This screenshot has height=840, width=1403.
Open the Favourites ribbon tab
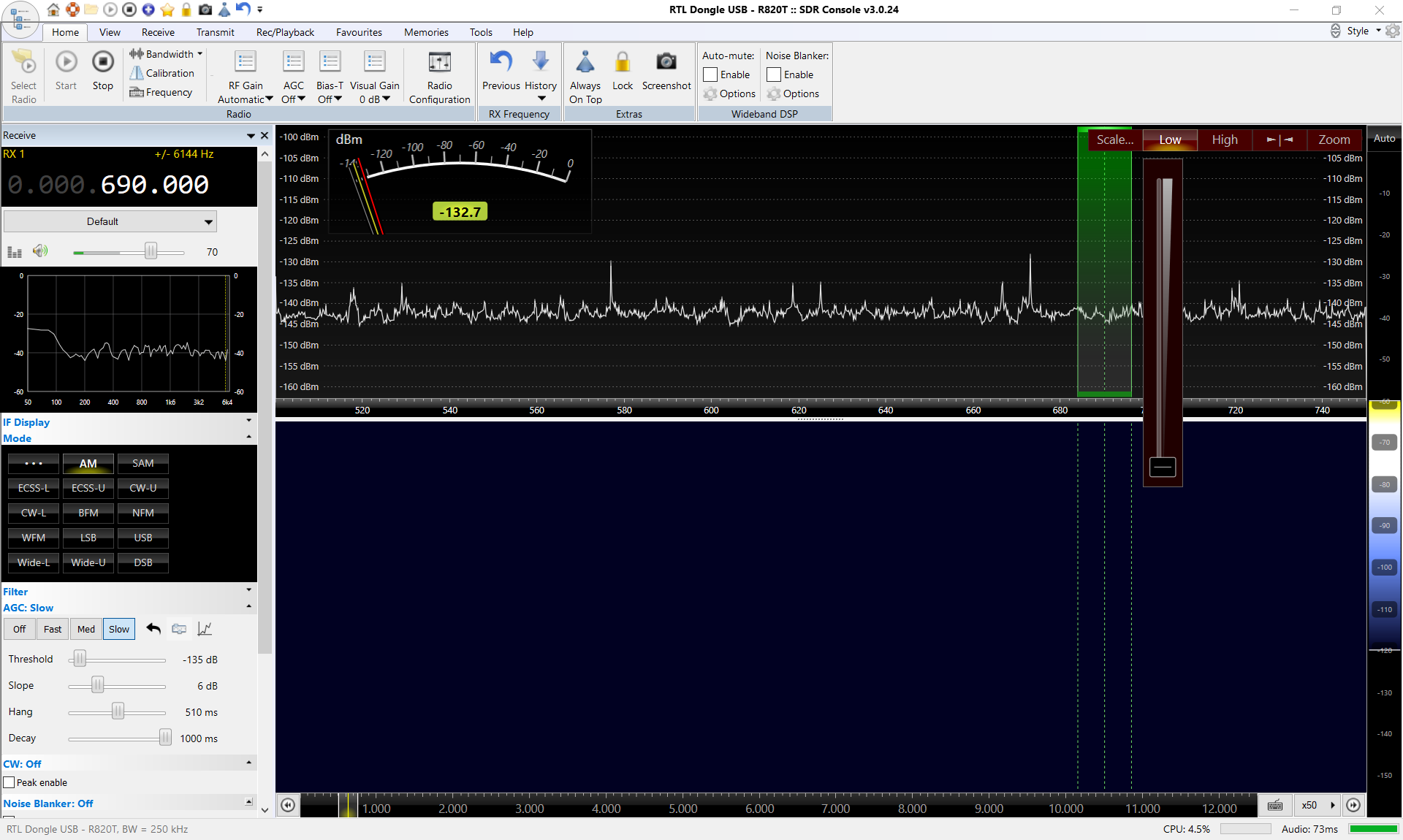359,32
